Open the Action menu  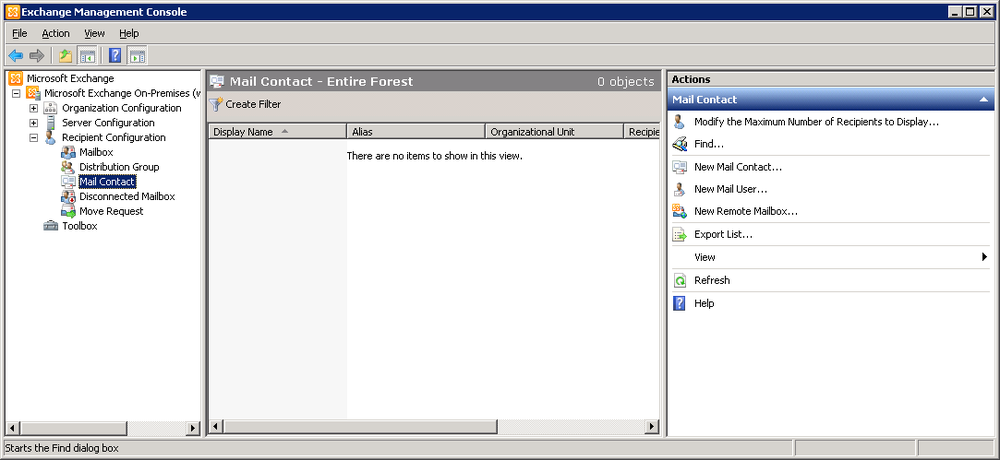55,33
